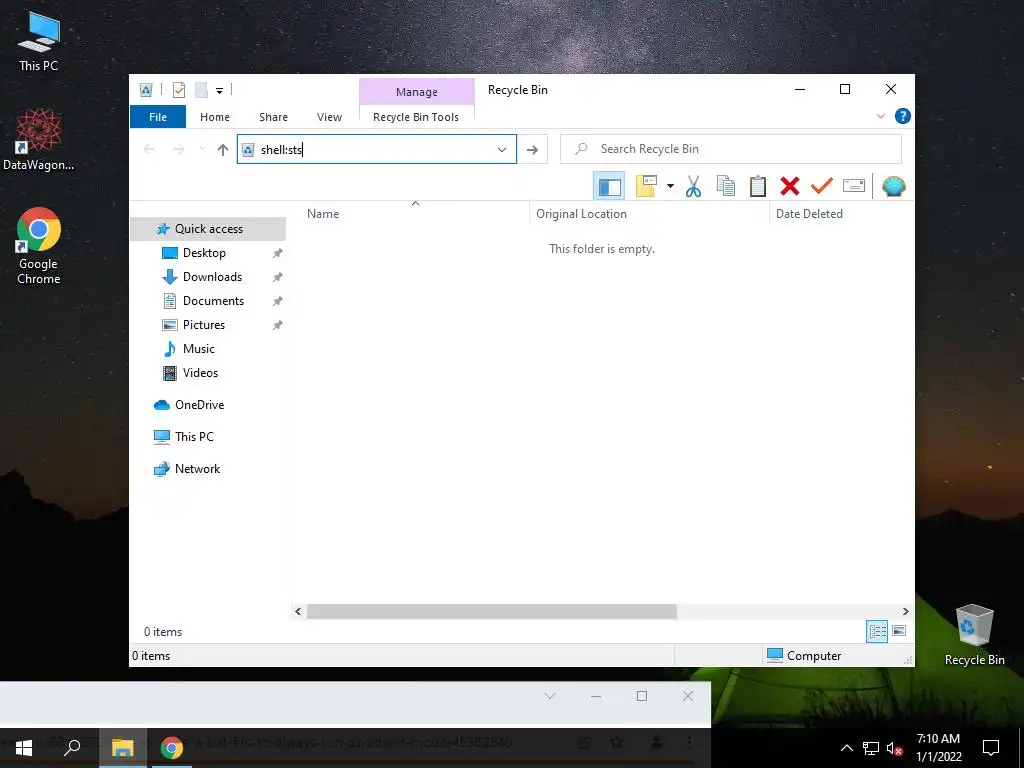
Task: Select OneDrive in navigation pane
Action: coord(199,405)
